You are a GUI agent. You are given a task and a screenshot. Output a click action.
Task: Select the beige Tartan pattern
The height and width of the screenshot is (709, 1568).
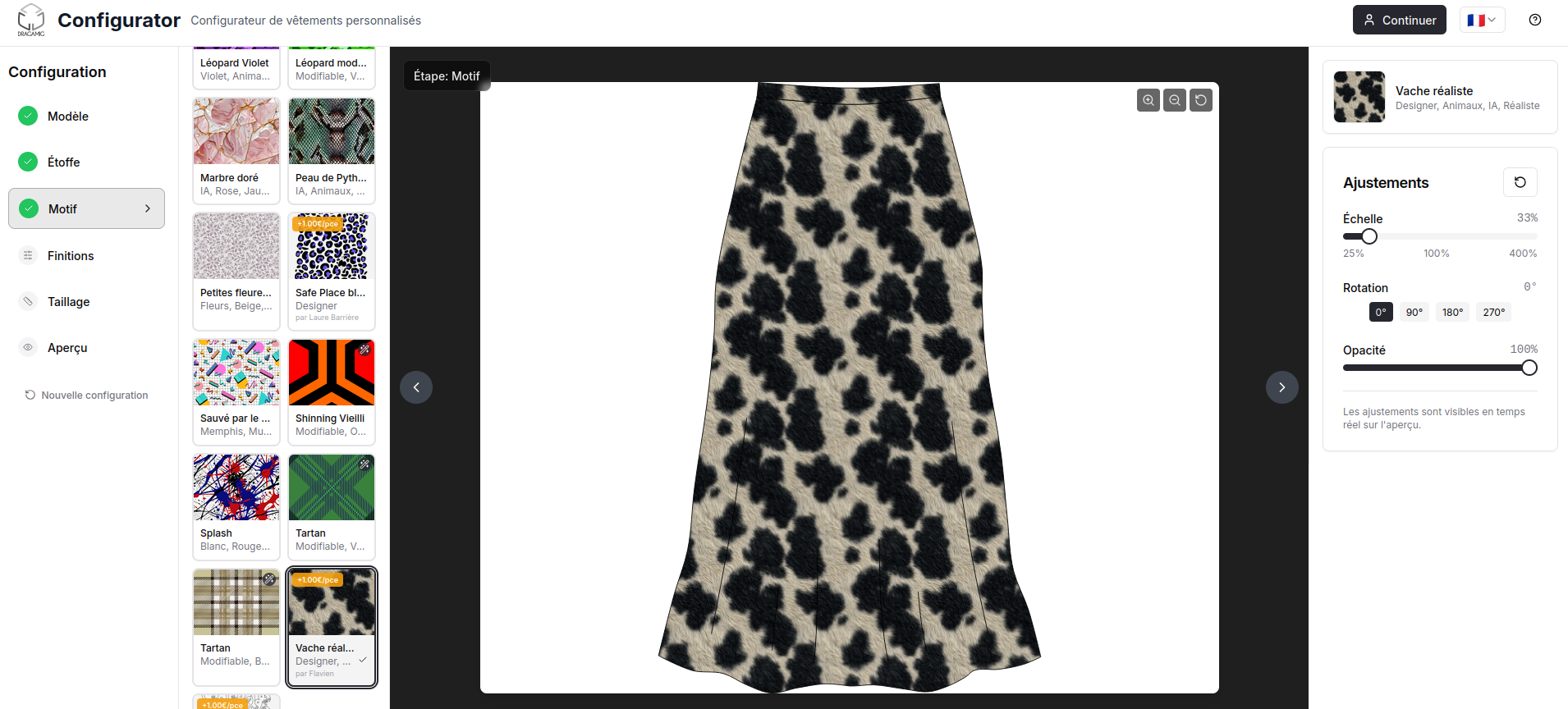click(236, 627)
